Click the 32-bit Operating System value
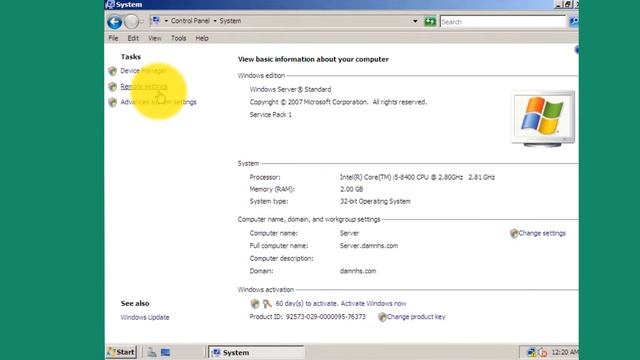640x360 pixels. coord(375,202)
